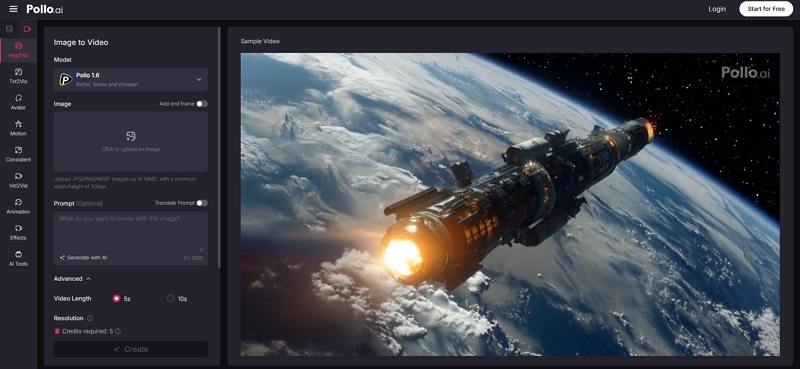
Task: Click the Start for Free button
Action: coord(766,9)
